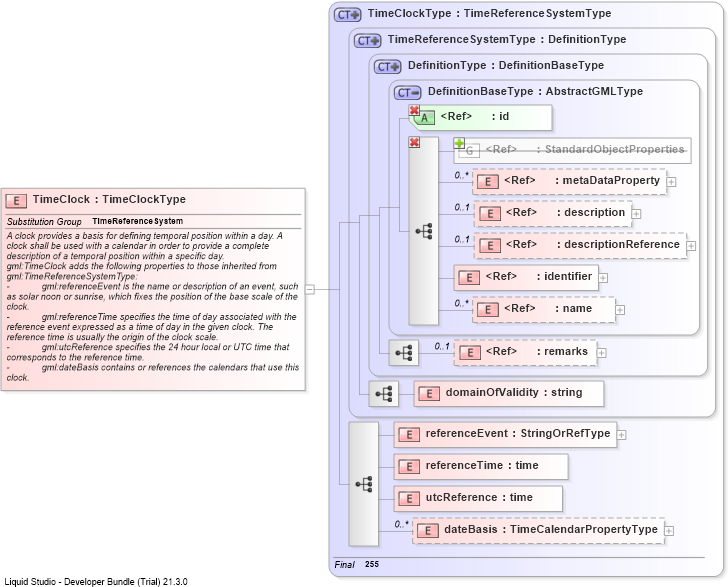Screen dimensions: 728x587
Task: Click the ': identifier' label
Action: tap(564, 276)
